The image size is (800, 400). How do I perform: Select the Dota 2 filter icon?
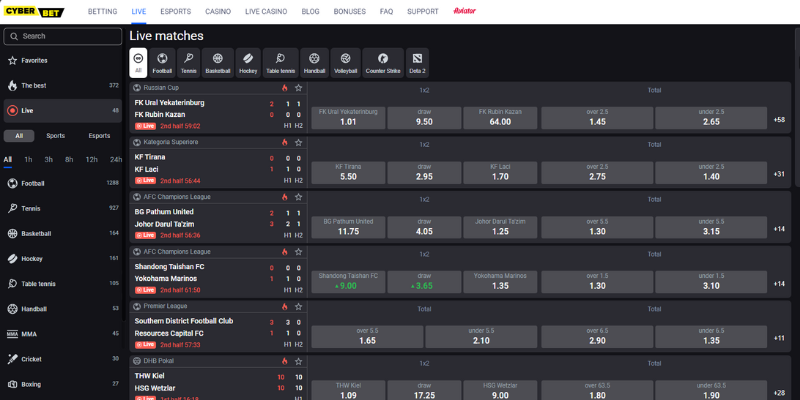[417, 63]
